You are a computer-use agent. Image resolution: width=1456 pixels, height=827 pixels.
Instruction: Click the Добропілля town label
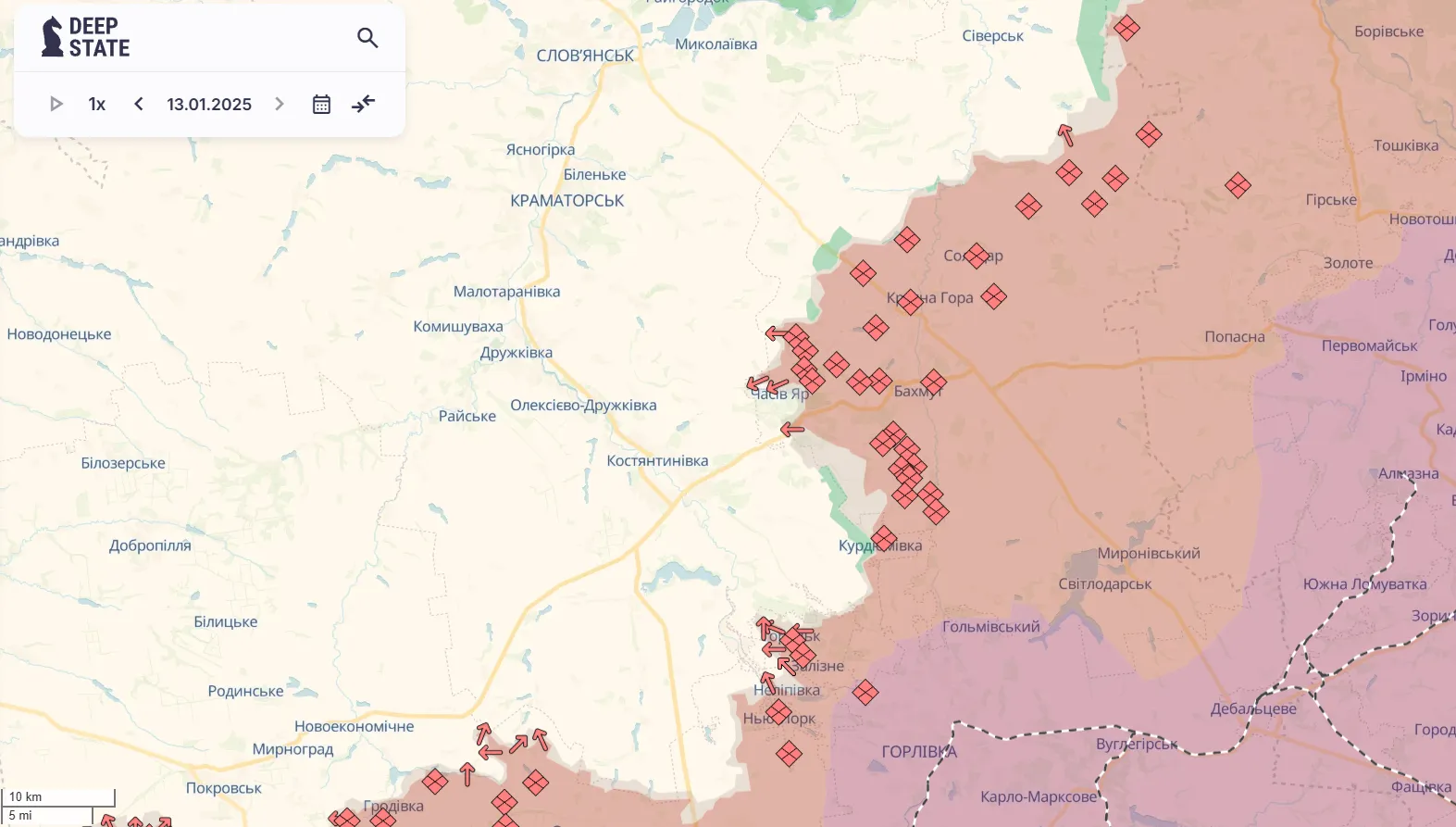click(150, 545)
